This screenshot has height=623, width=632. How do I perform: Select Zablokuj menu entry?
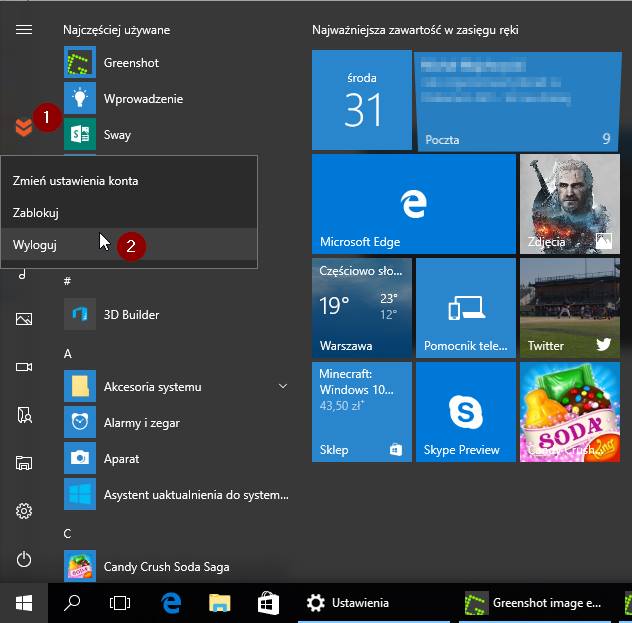coord(129,212)
